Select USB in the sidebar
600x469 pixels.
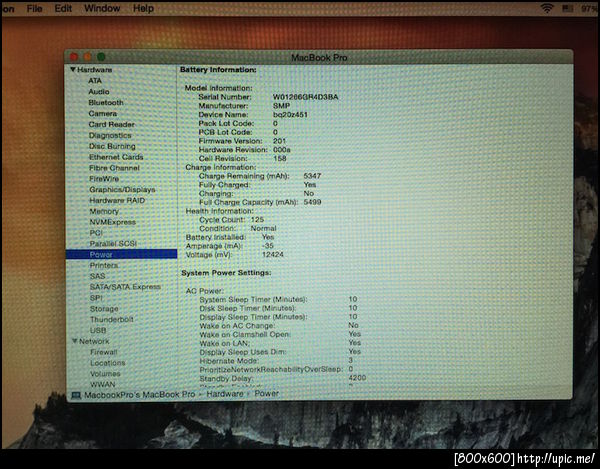click(98, 330)
